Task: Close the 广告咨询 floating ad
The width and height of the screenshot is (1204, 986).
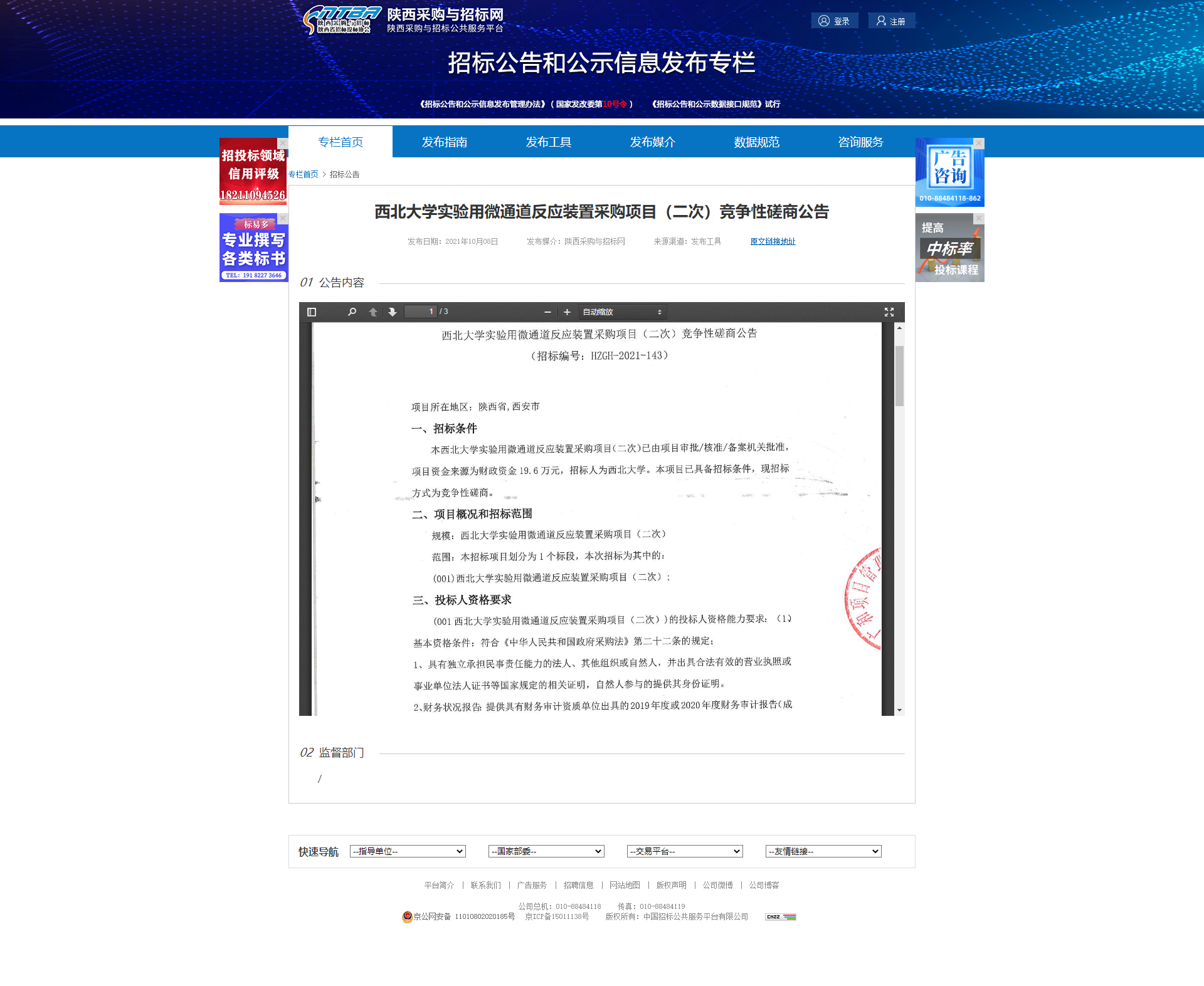Action: (979, 144)
